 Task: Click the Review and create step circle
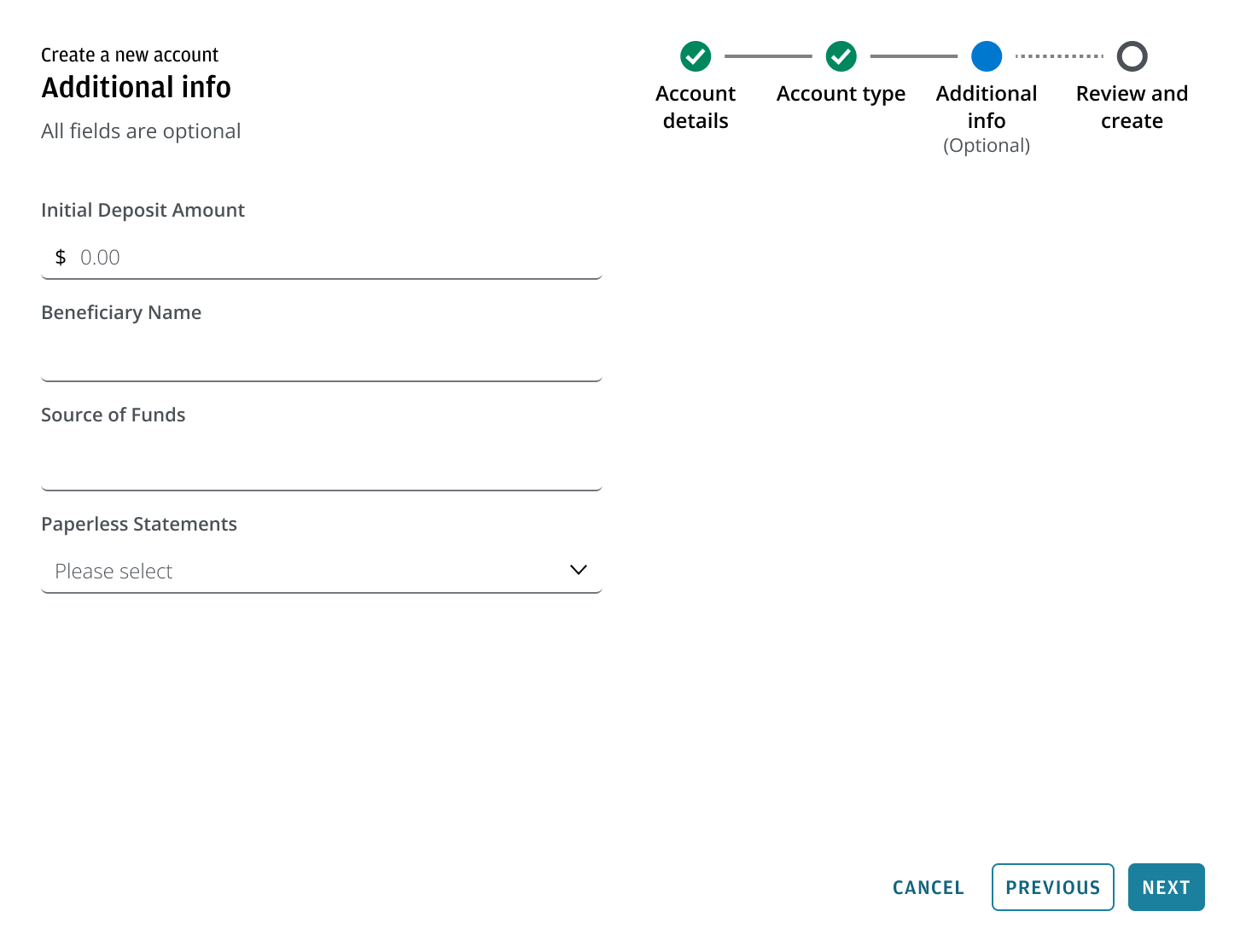[1132, 56]
